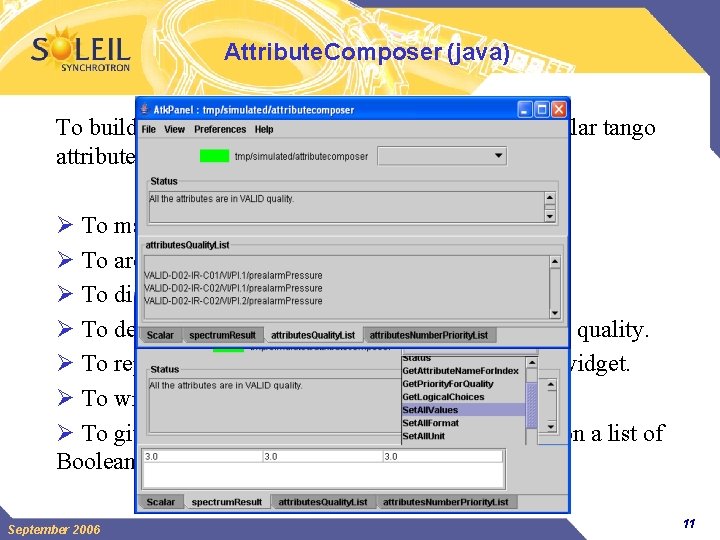This screenshot has height=540, width=720.
Task: Click the September 2006 footer text
Action: (54, 529)
